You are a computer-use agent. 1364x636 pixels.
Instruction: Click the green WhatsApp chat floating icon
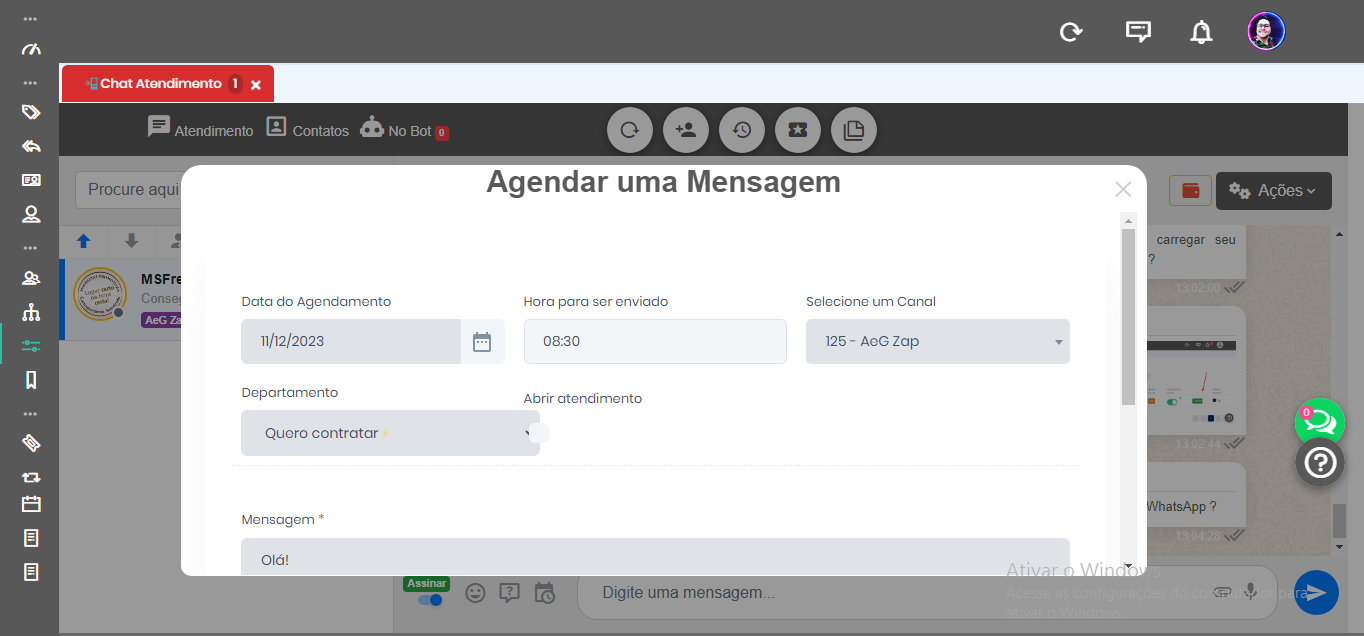[x=1319, y=422]
